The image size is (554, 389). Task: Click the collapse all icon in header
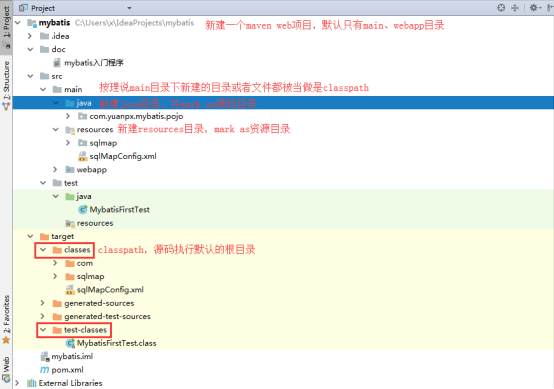pos(515,8)
